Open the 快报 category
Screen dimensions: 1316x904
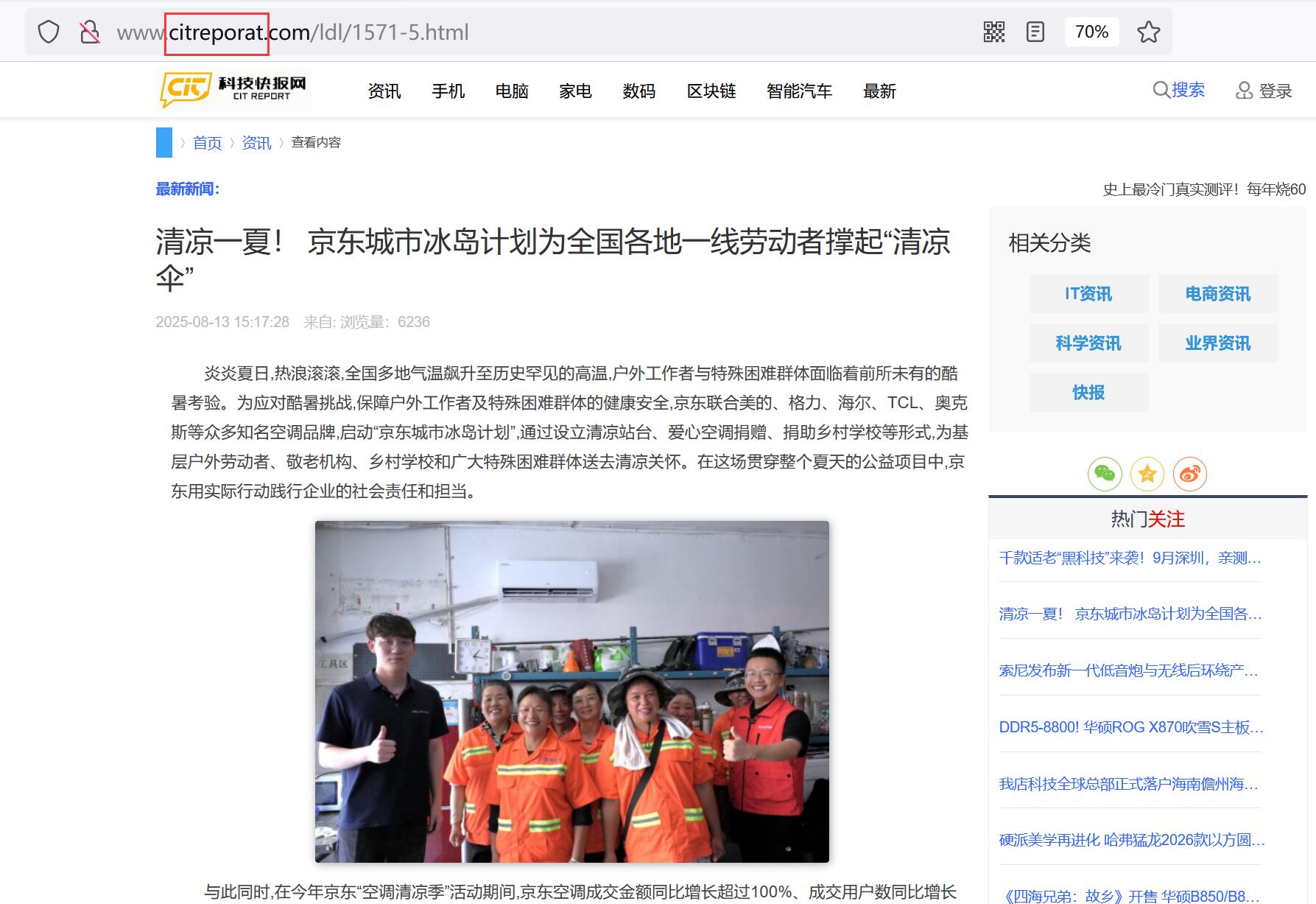[x=1088, y=392]
